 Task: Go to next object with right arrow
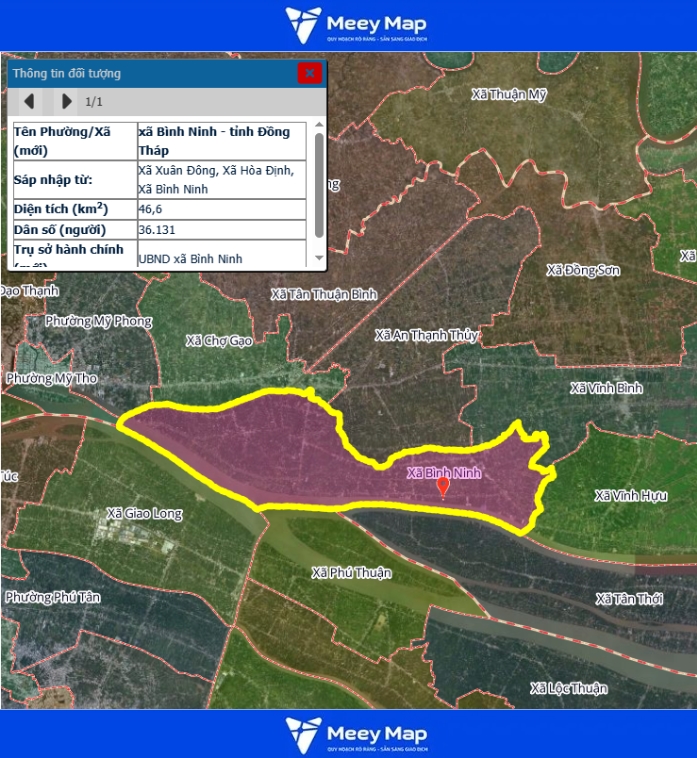click(66, 101)
